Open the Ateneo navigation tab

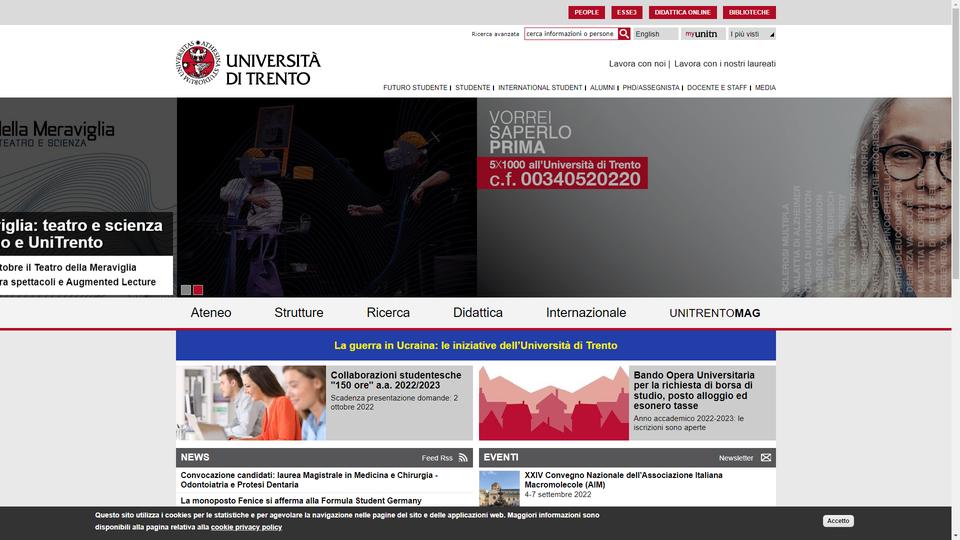(x=211, y=313)
